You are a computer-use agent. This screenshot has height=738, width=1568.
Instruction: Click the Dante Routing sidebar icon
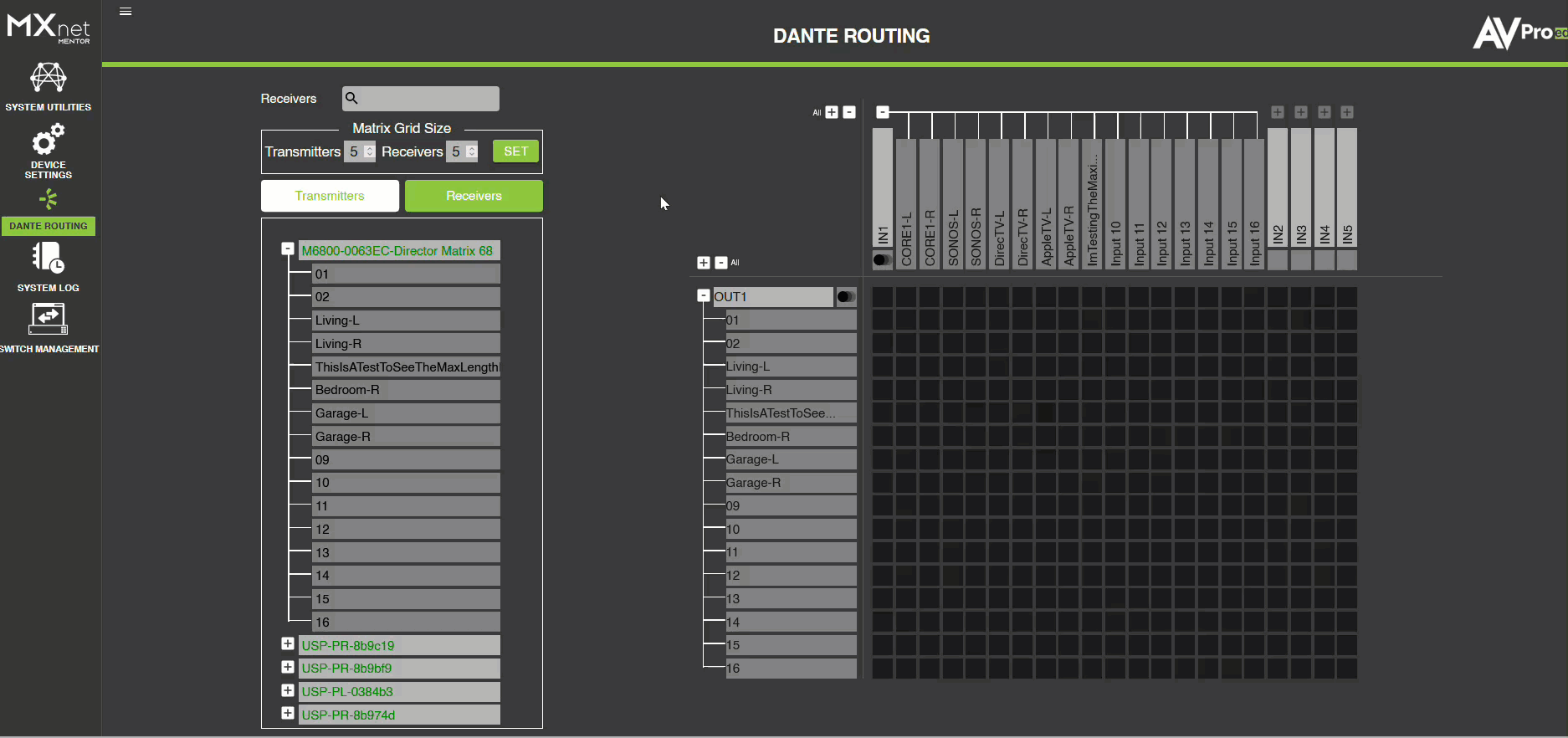coord(48,201)
